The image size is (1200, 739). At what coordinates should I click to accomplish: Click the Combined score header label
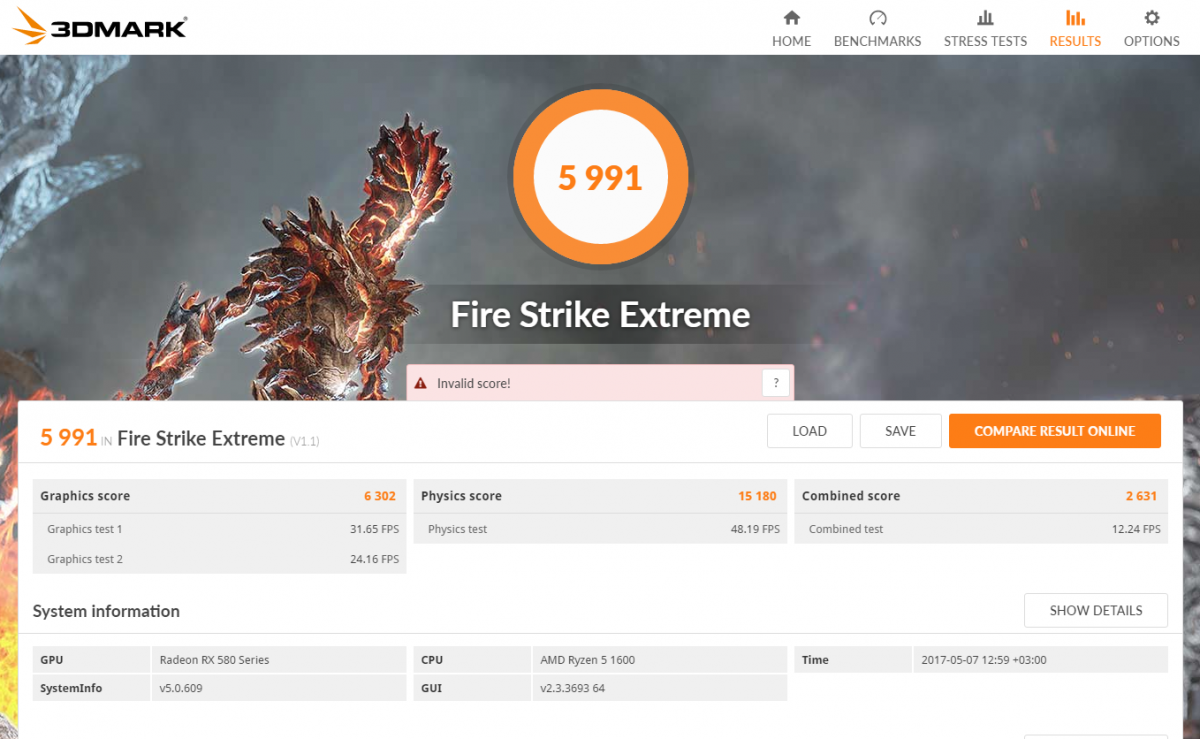tap(851, 496)
